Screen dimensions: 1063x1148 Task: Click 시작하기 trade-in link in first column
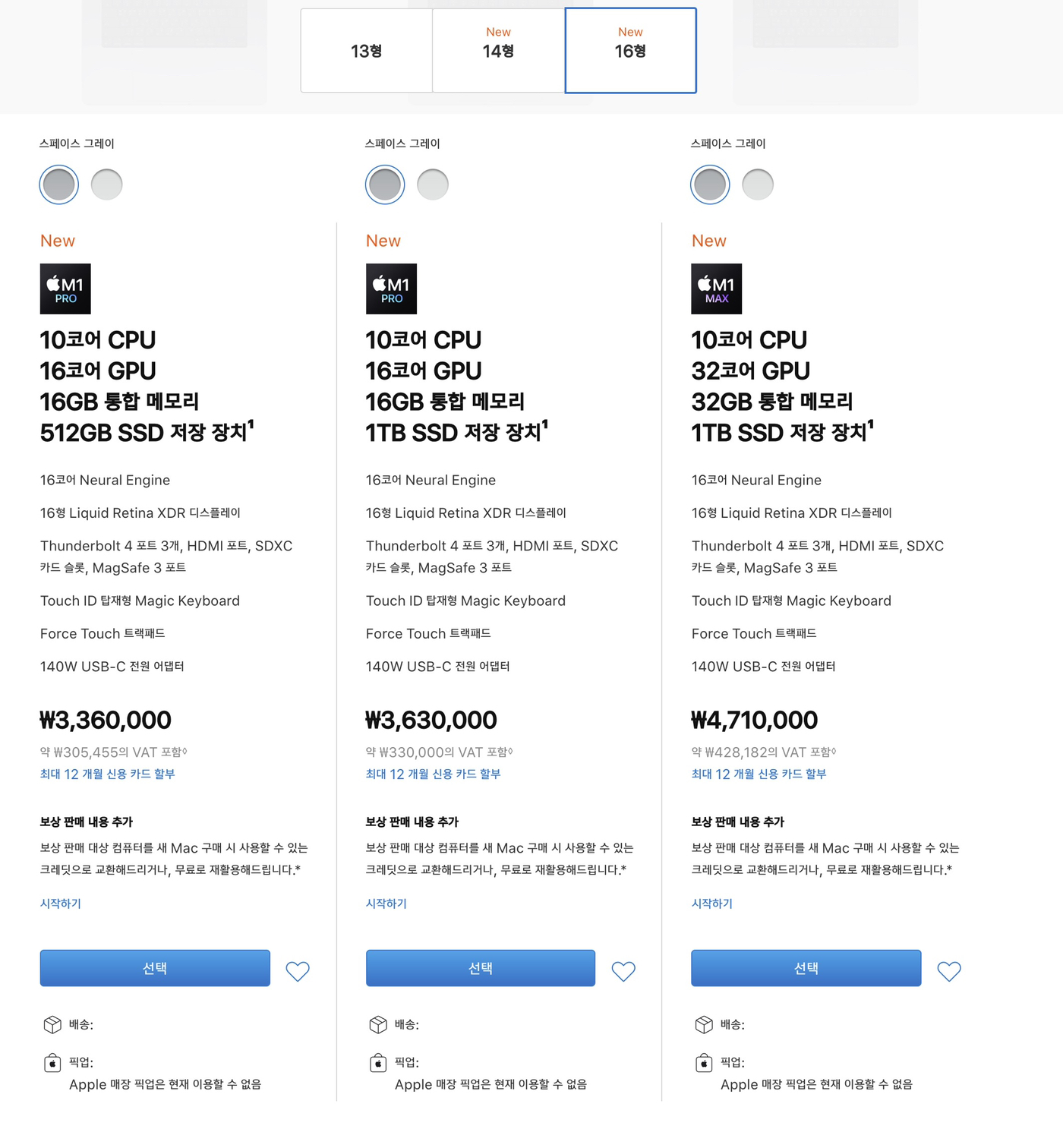pyautogui.click(x=61, y=904)
